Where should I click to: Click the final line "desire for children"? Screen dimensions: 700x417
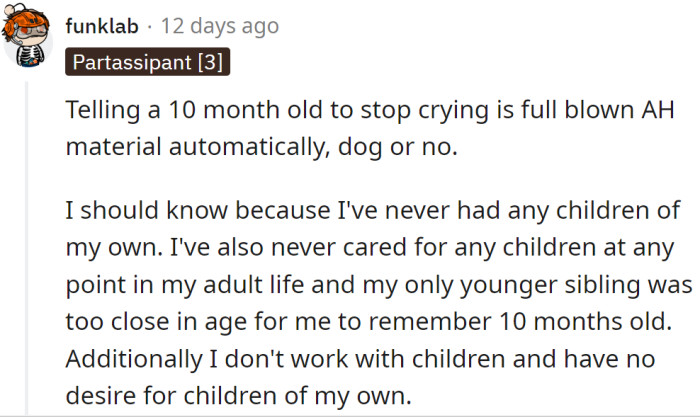pos(238,396)
